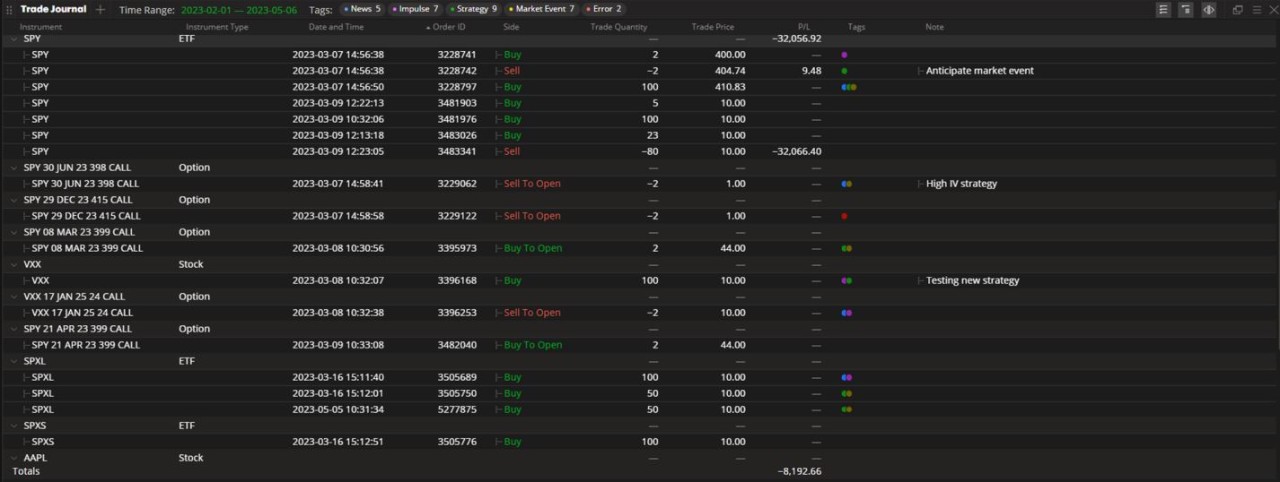Image resolution: width=1280 pixels, height=482 pixels.
Task: Toggle the Market Event 7 tag filter
Action: pos(541,9)
